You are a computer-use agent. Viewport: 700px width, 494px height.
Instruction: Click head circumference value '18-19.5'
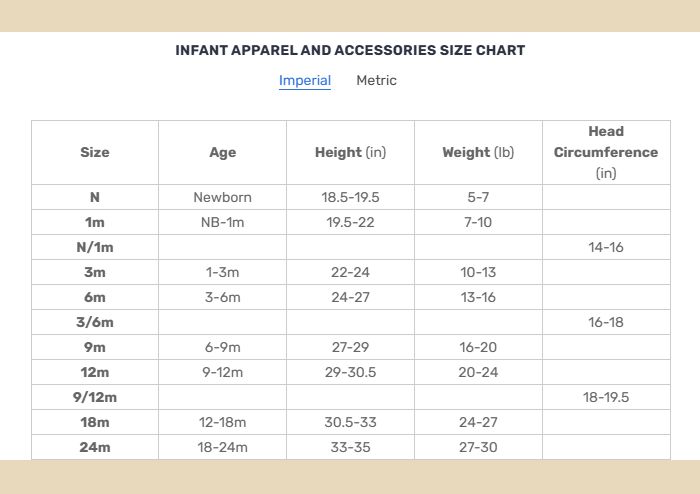pyautogui.click(x=606, y=397)
